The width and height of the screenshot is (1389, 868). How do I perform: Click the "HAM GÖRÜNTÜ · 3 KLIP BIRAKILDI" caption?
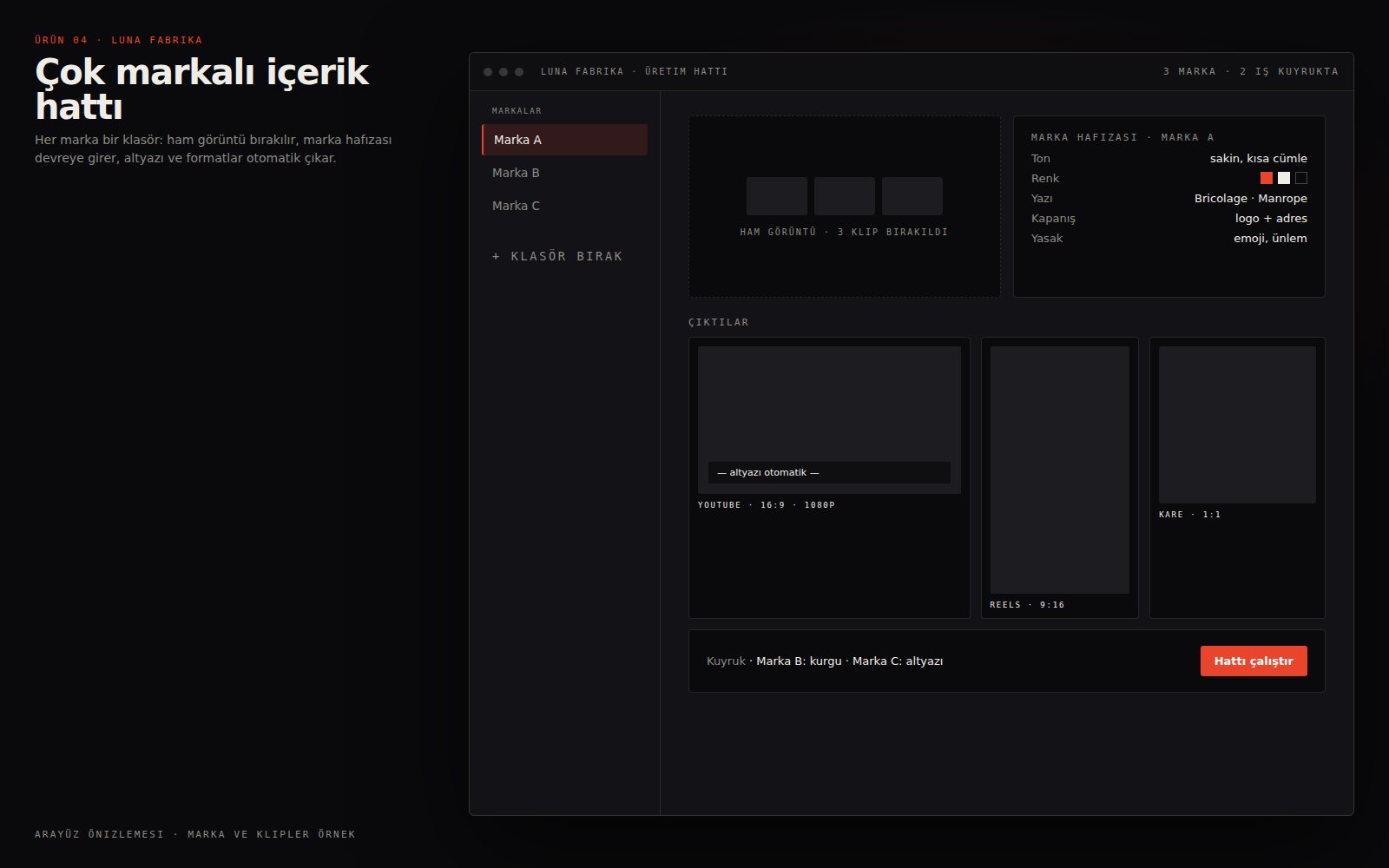pyautogui.click(x=844, y=232)
